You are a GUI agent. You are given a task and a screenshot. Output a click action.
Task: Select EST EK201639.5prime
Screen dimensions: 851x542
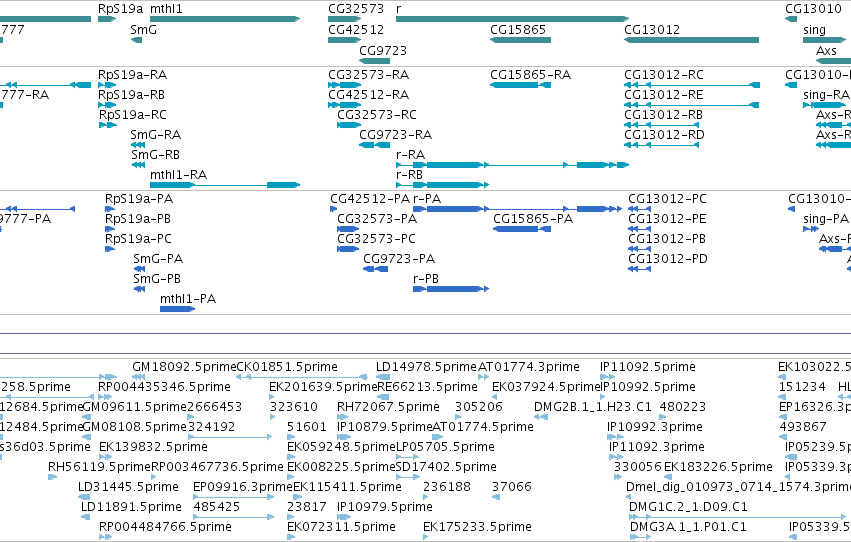coord(272,397)
